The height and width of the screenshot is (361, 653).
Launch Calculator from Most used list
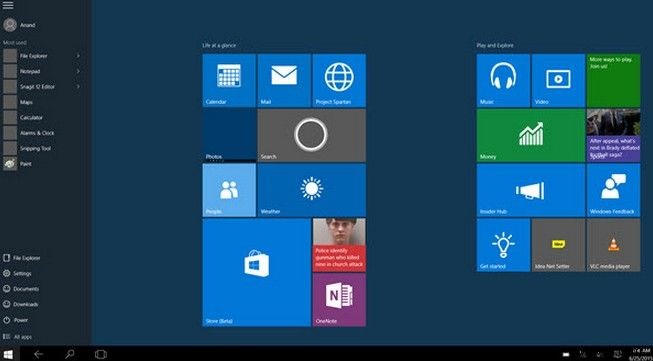pos(42,117)
